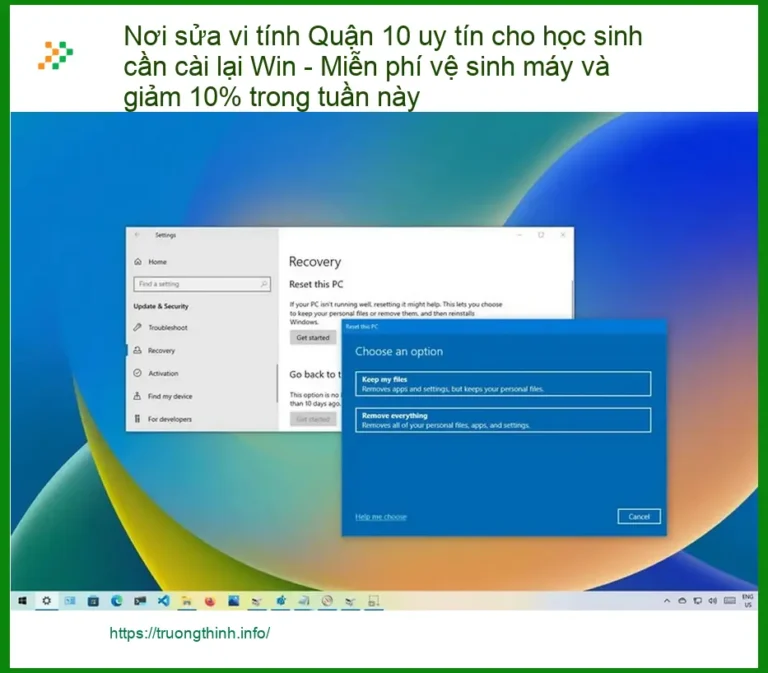Open File Explorer from the taskbar
Viewport: 768px width, 673px height.
click(x=187, y=601)
